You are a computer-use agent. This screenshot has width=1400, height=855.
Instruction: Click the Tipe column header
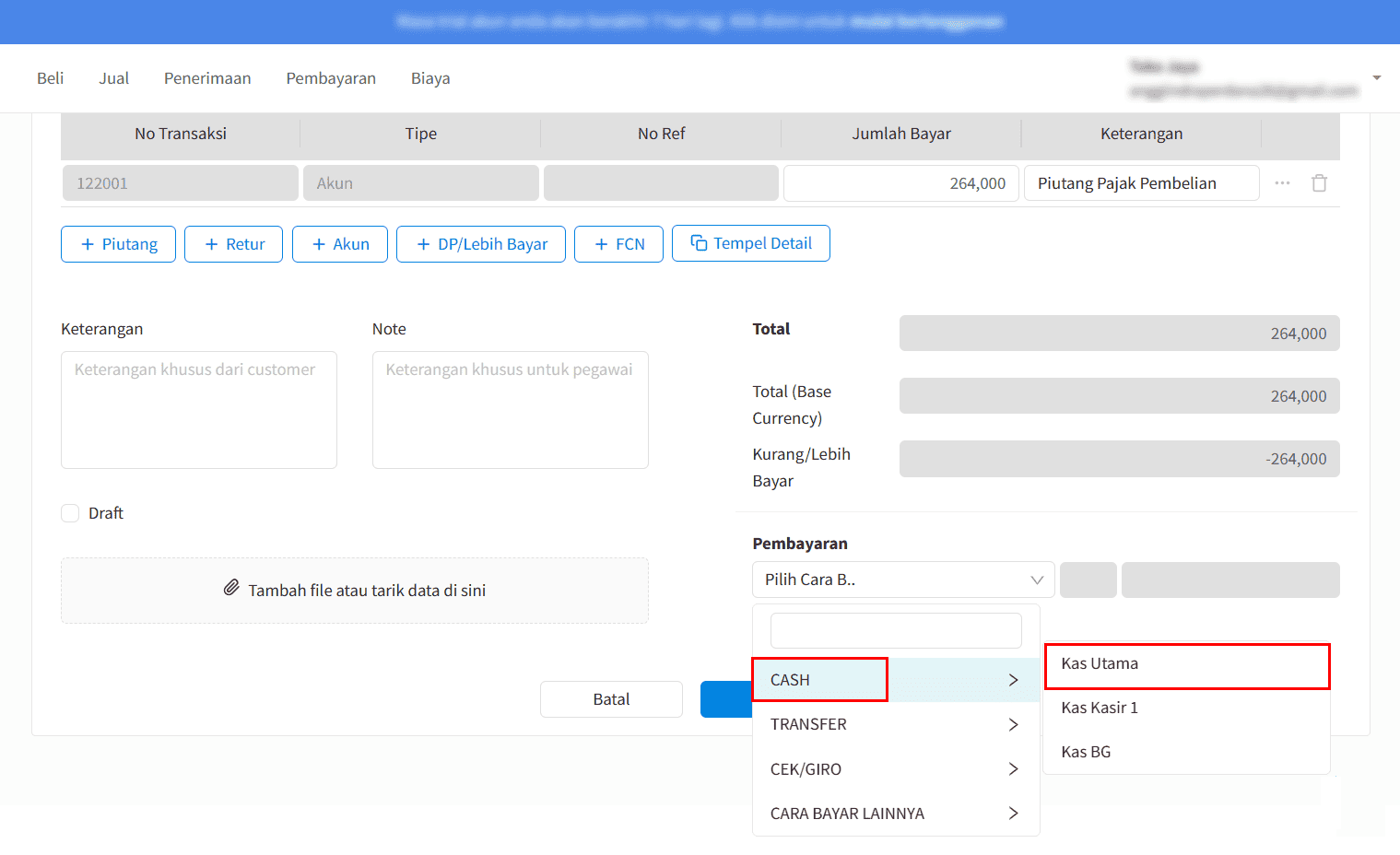[x=421, y=134]
